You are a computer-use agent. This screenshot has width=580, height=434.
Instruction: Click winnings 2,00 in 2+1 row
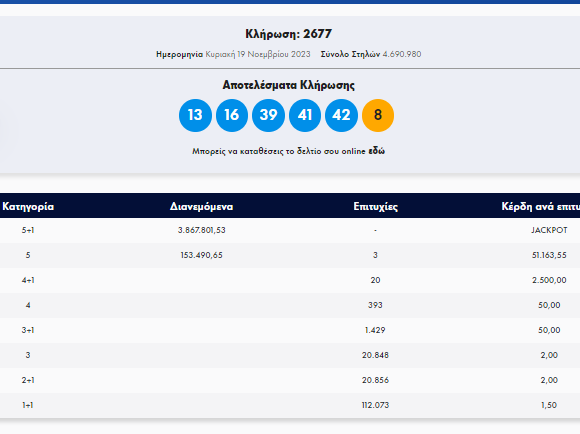(549, 380)
